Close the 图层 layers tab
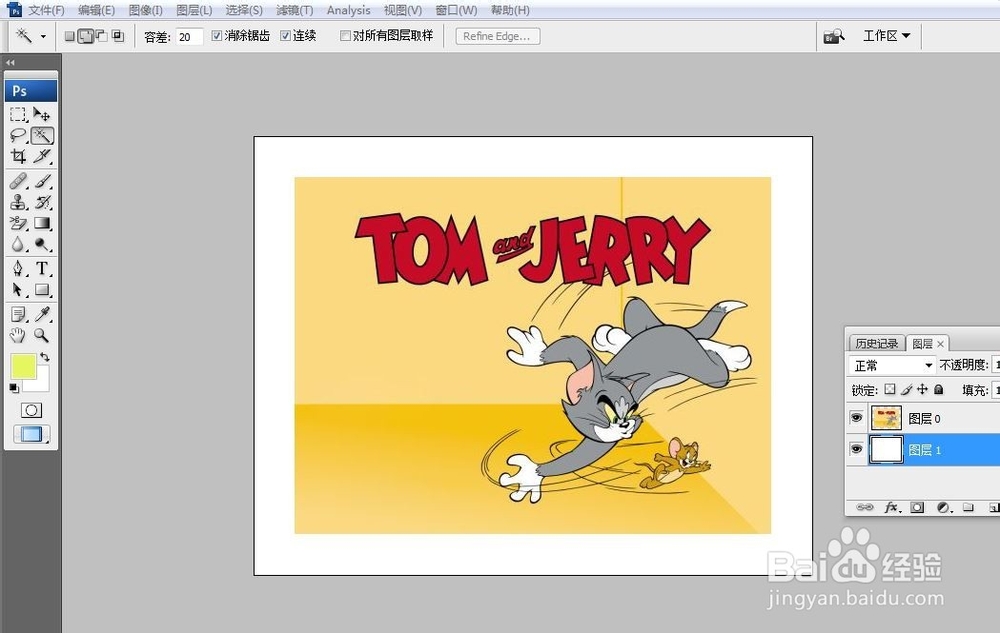This screenshot has height=633, width=1000. point(940,344)
